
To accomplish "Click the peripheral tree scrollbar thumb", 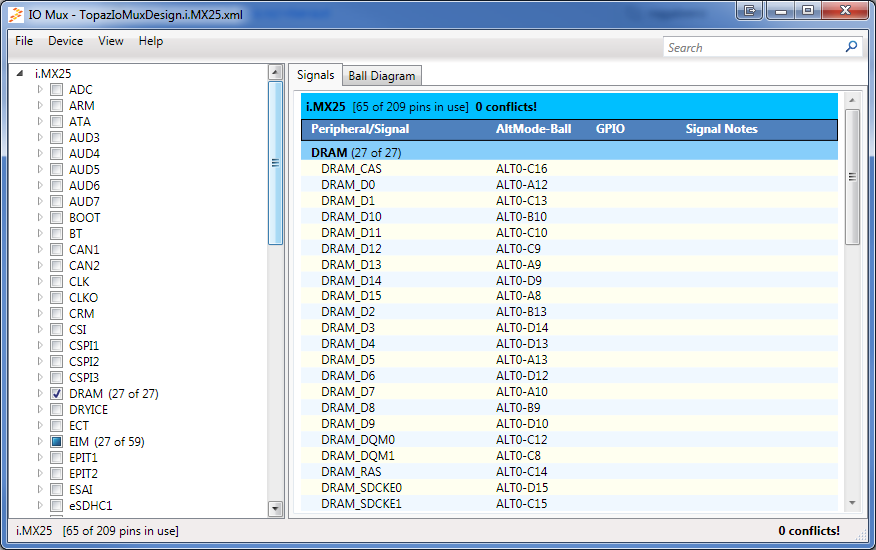I will click(275, 163).
